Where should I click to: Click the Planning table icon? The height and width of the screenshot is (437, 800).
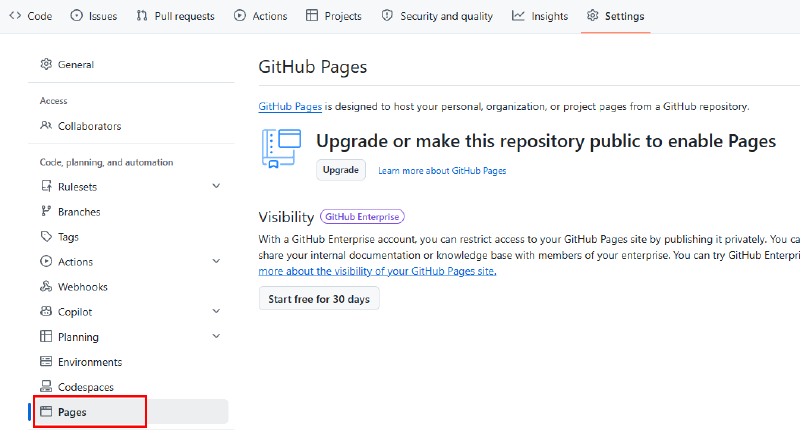tap(46, 336)
